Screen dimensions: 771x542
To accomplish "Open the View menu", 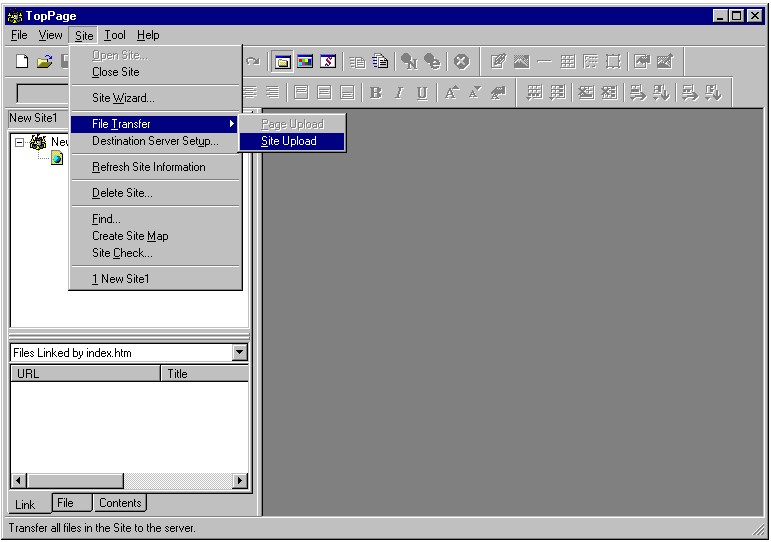I will (x=50, y=35).
